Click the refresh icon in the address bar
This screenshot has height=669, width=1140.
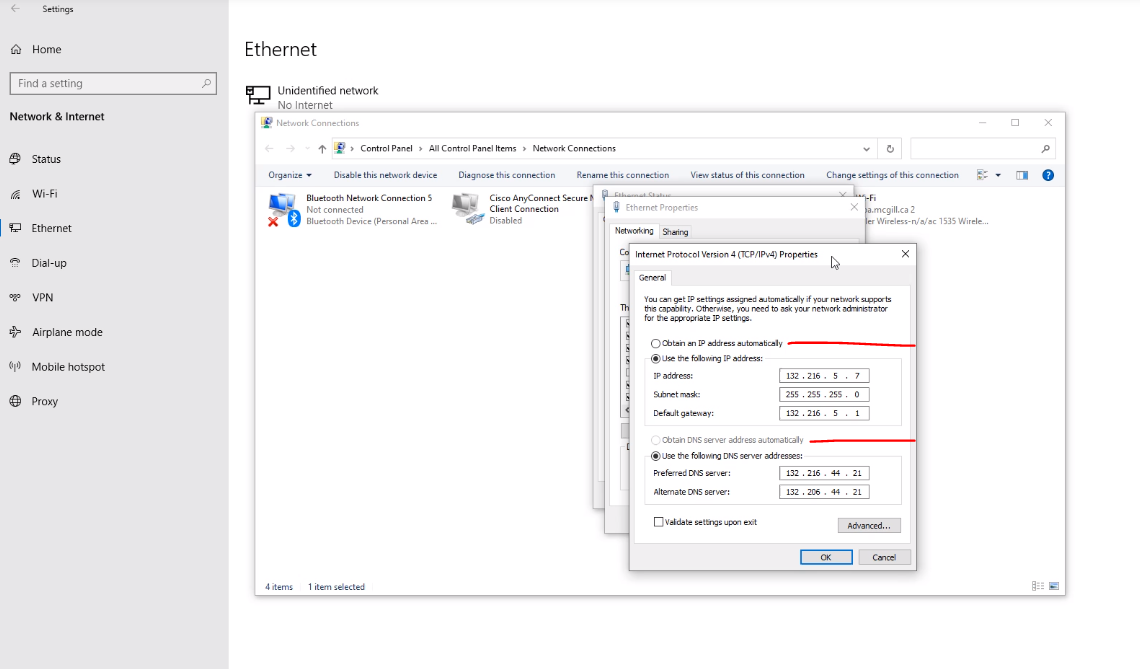point(890,147)
